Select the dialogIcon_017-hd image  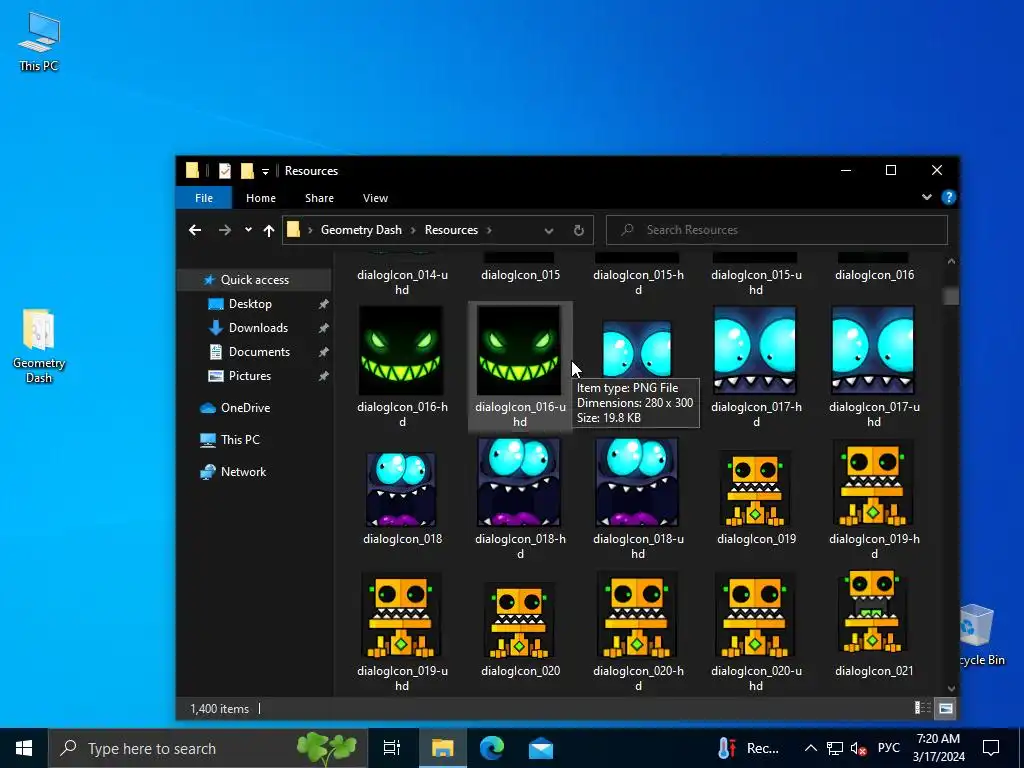click(x=755, y=351)
